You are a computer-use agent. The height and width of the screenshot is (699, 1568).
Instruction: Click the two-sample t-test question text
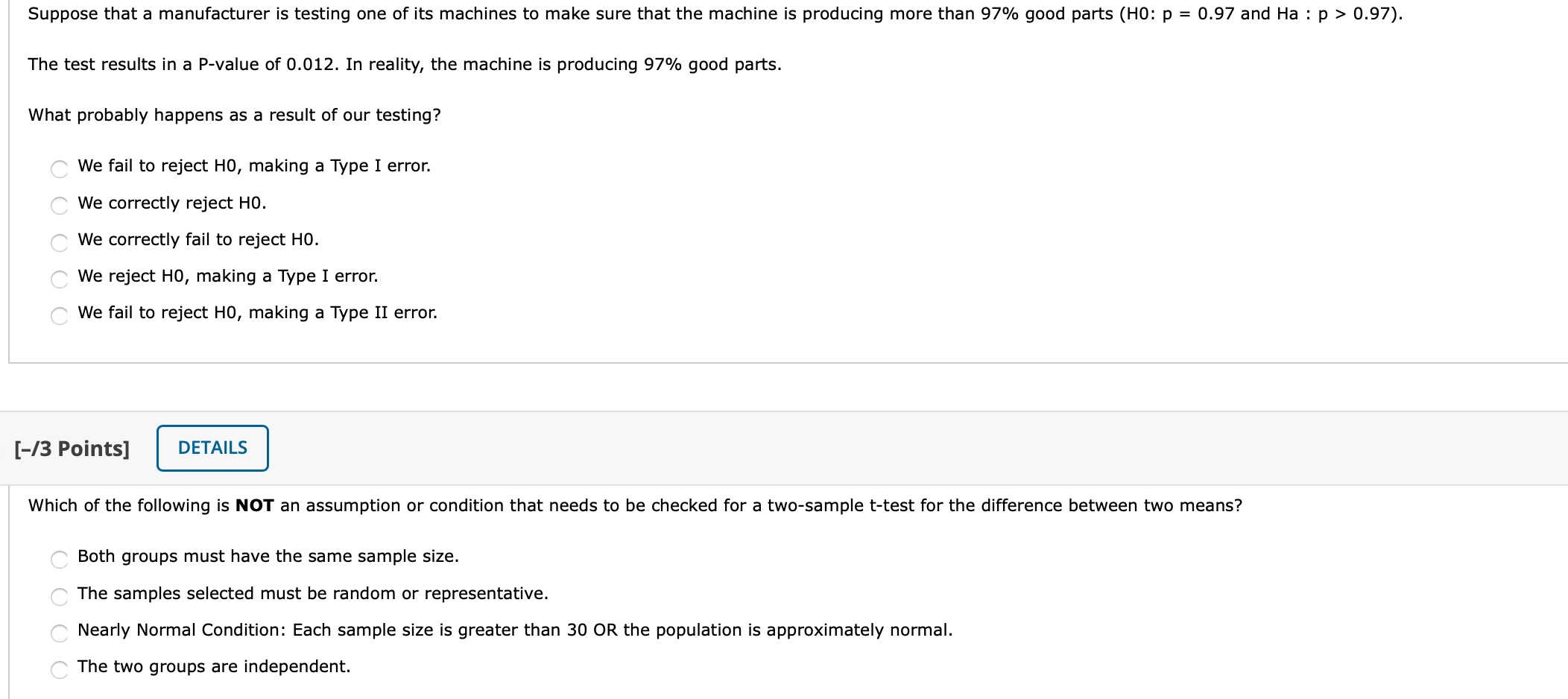(633, 505)
